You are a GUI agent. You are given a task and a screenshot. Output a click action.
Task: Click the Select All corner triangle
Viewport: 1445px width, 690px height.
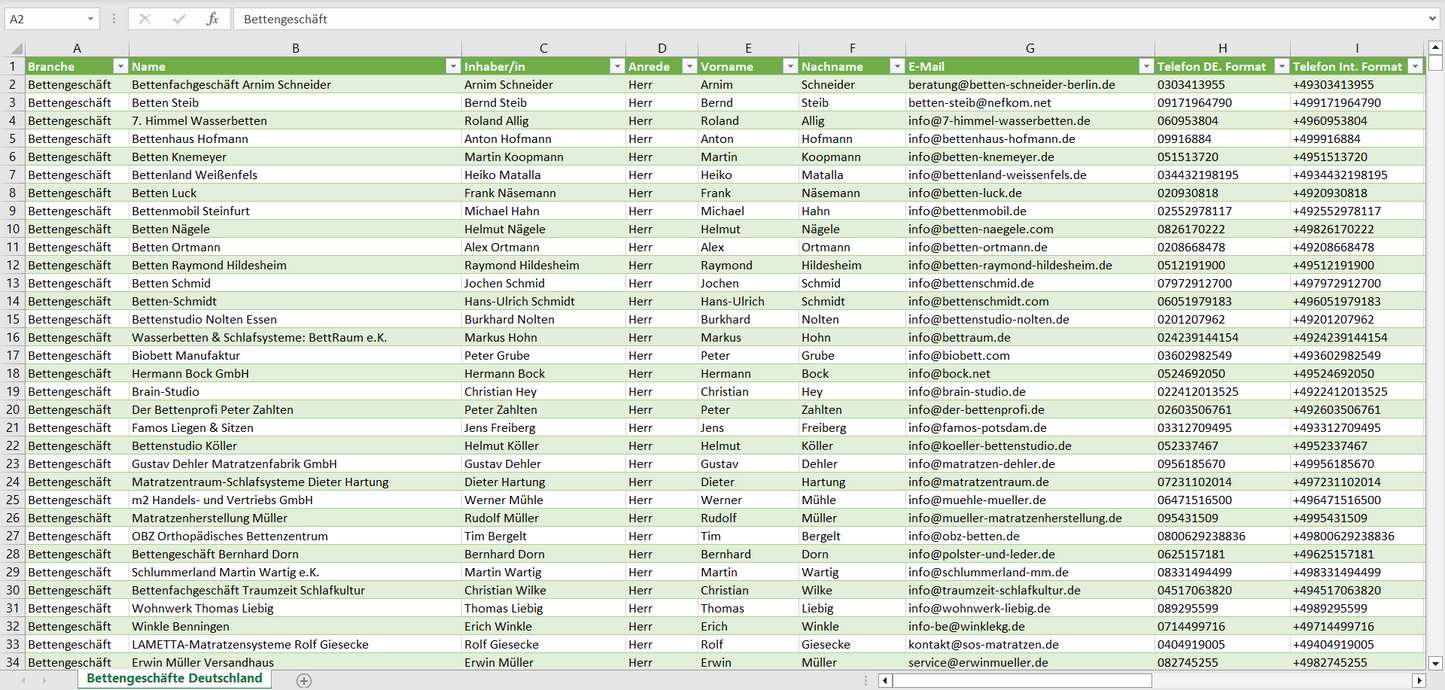16,48
